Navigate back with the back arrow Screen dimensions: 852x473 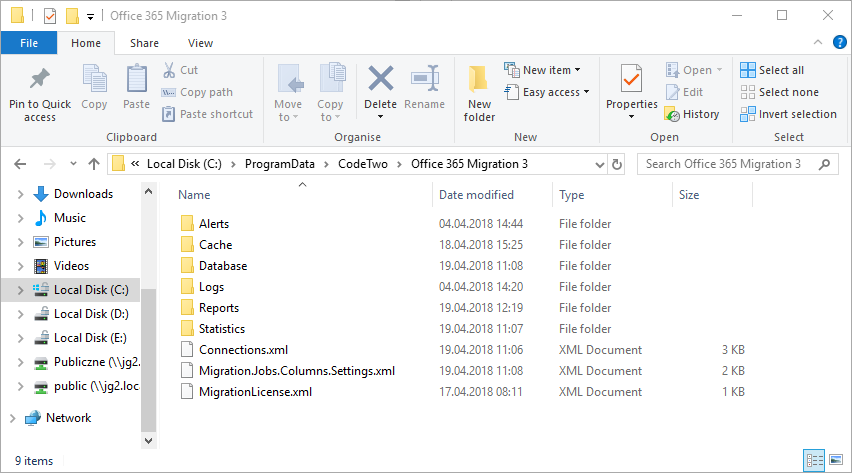[x=20, y=164]
